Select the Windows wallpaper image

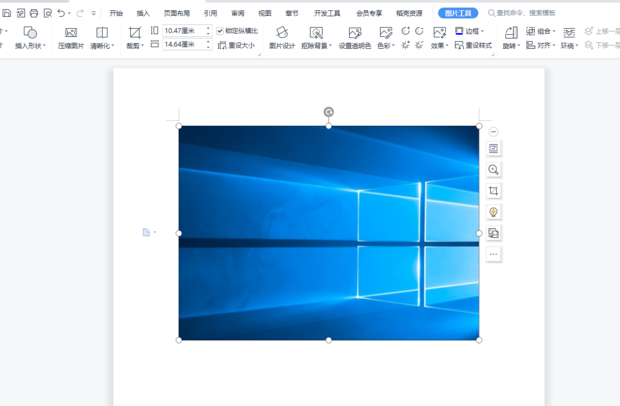329,233
